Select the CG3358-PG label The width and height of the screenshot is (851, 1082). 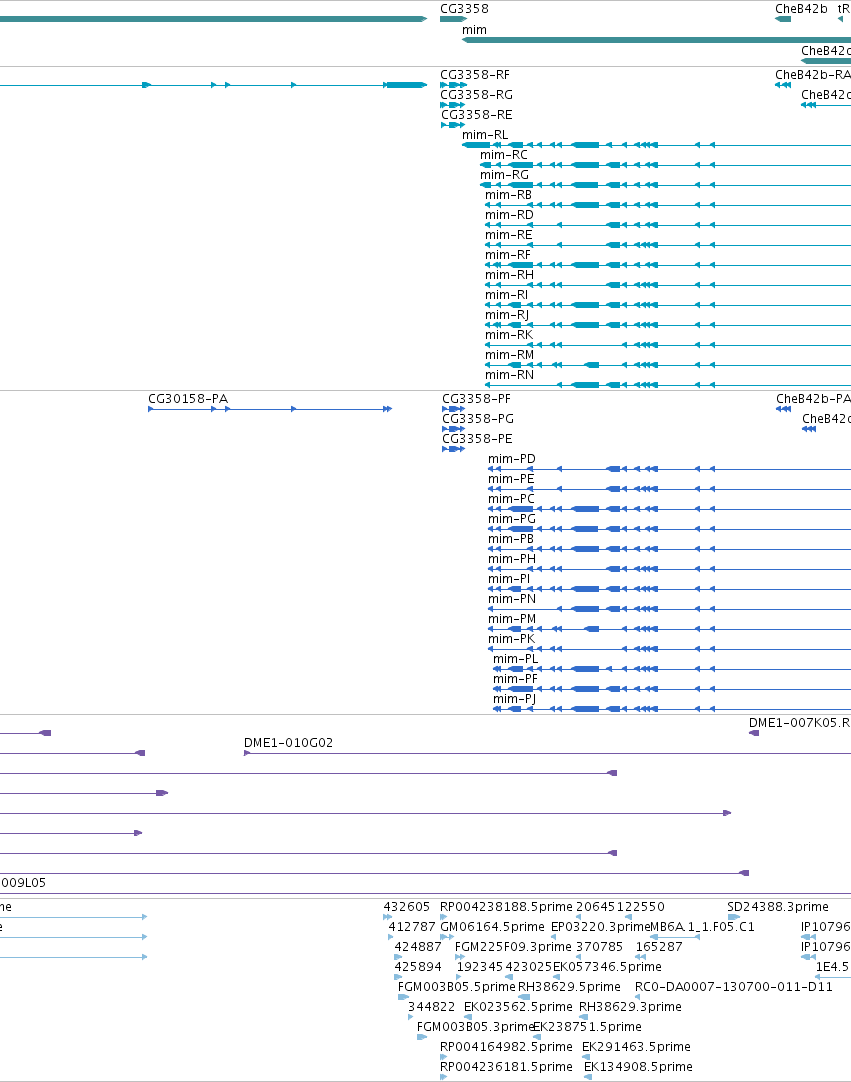(478, 419)
